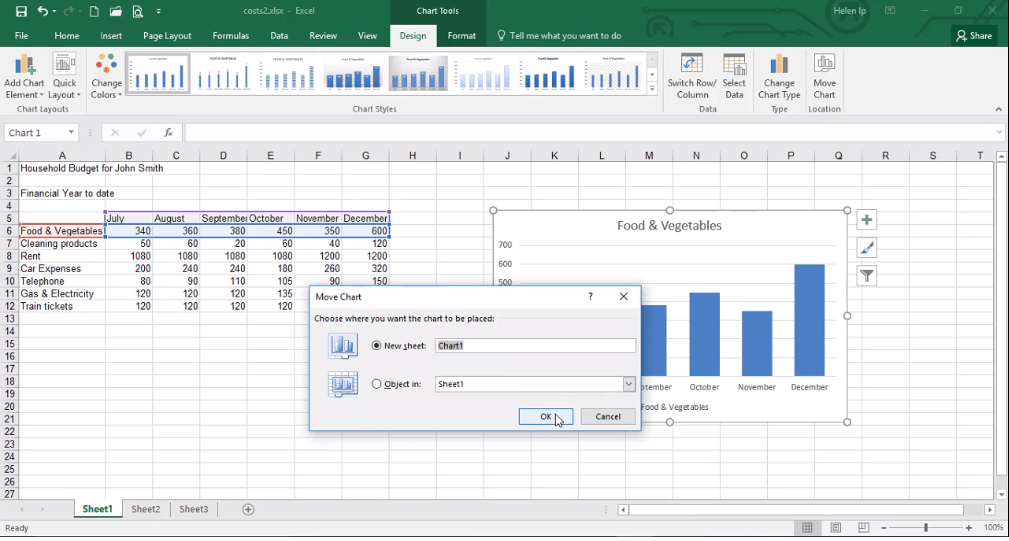Switch to the Sheet2 worksheet tab

coord(145,509)
